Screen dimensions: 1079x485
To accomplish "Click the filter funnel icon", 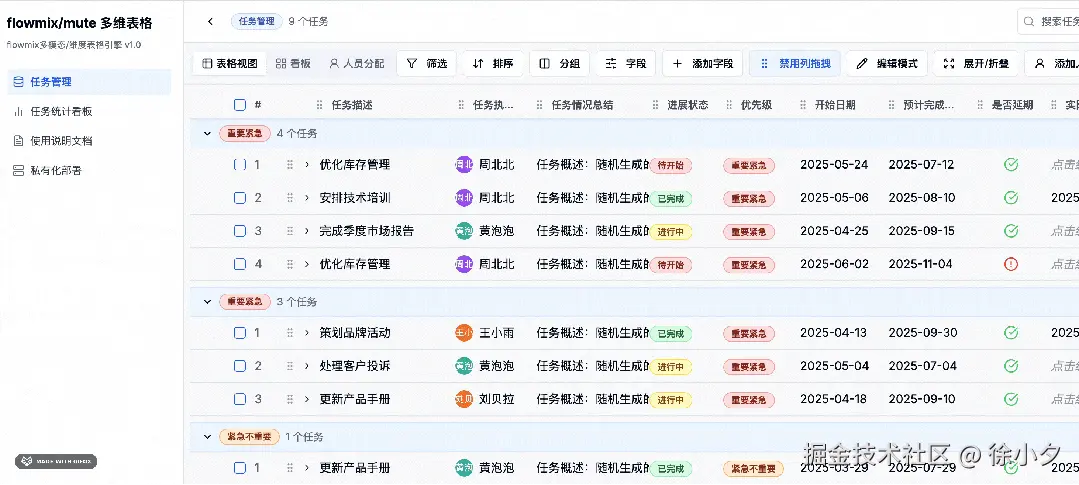I will 412,64.
